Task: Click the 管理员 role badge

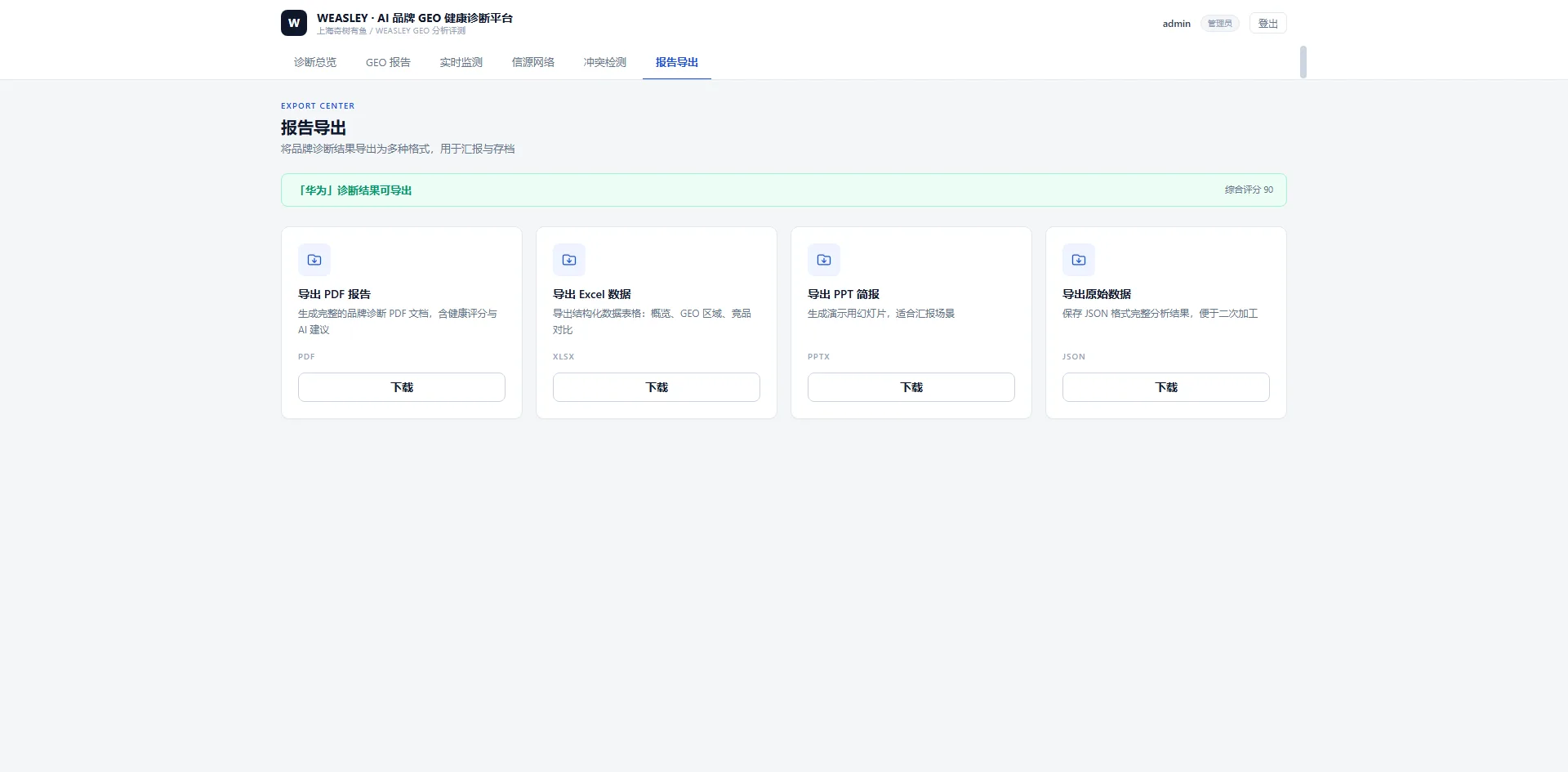Action: click(x=1220, y=24)
